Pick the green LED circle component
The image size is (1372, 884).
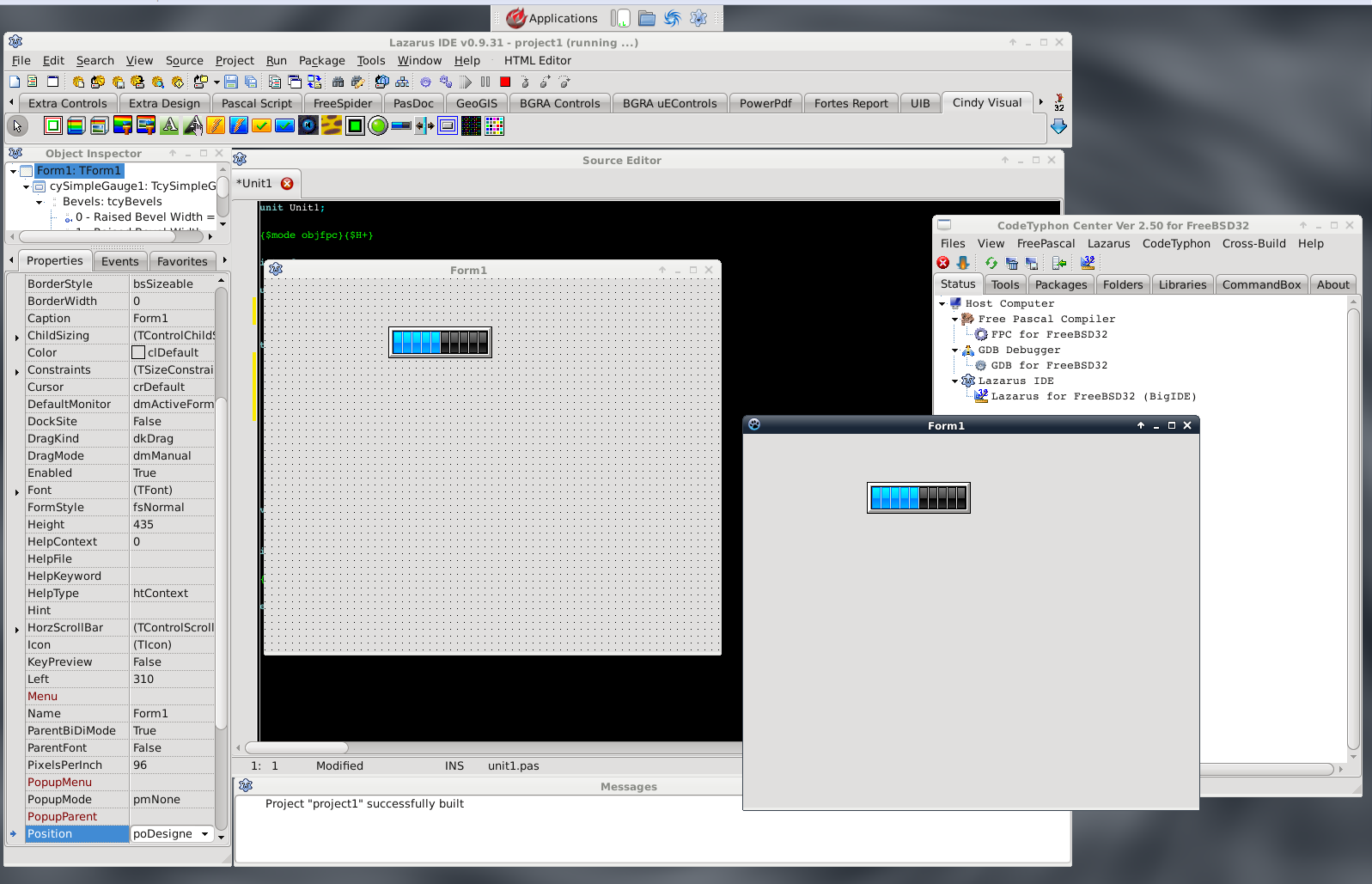pyautogui.click(x=378, y=125)
